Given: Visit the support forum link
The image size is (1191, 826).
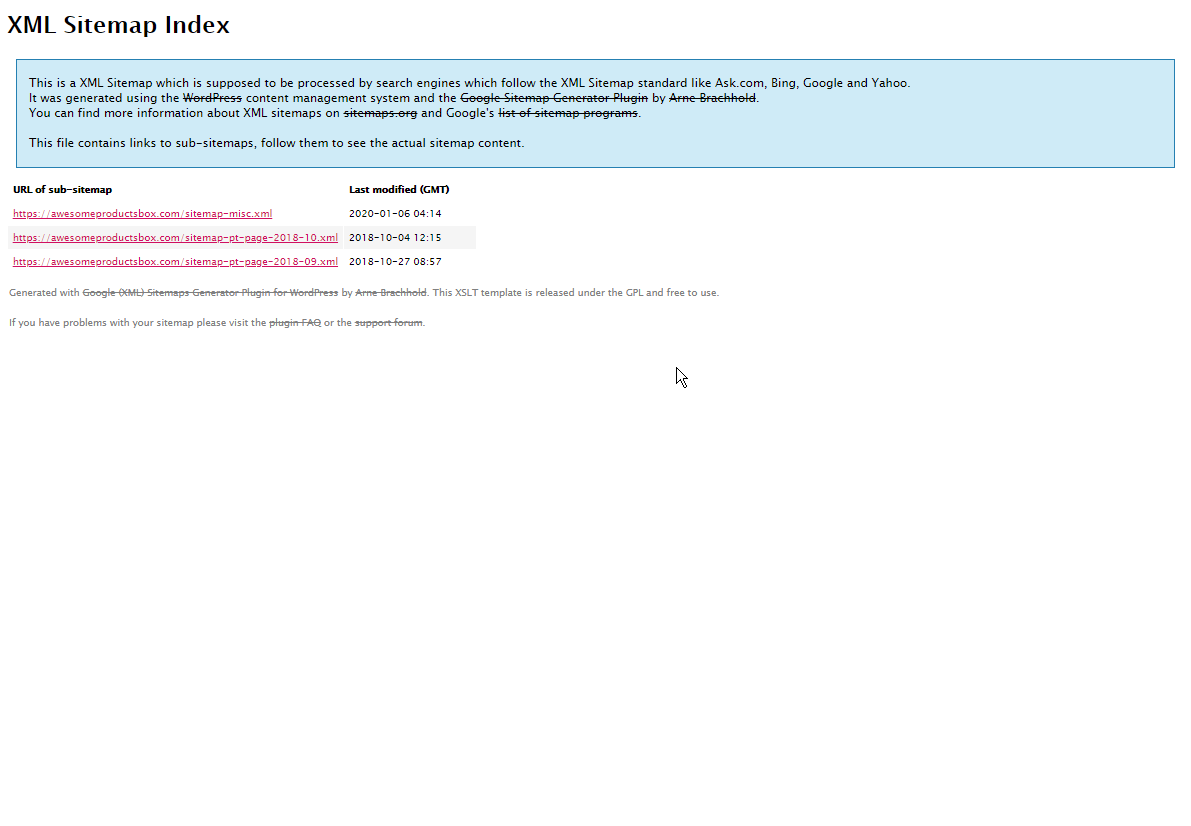Looking at the screenshot, I should [x=388, y=323].
